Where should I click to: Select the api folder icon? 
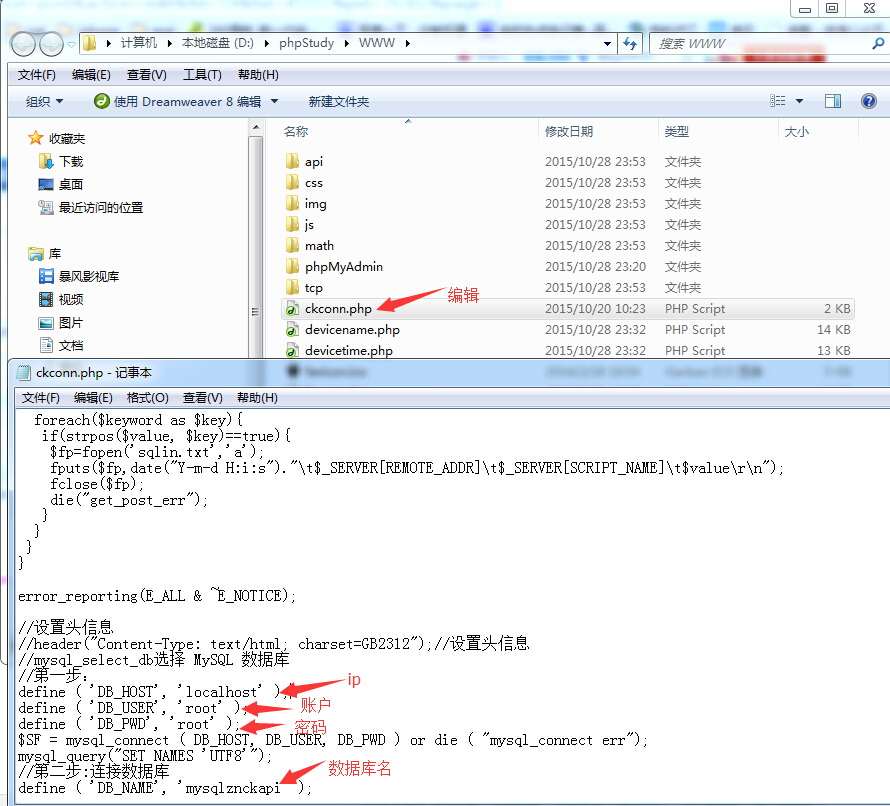(x=292, y=161)
